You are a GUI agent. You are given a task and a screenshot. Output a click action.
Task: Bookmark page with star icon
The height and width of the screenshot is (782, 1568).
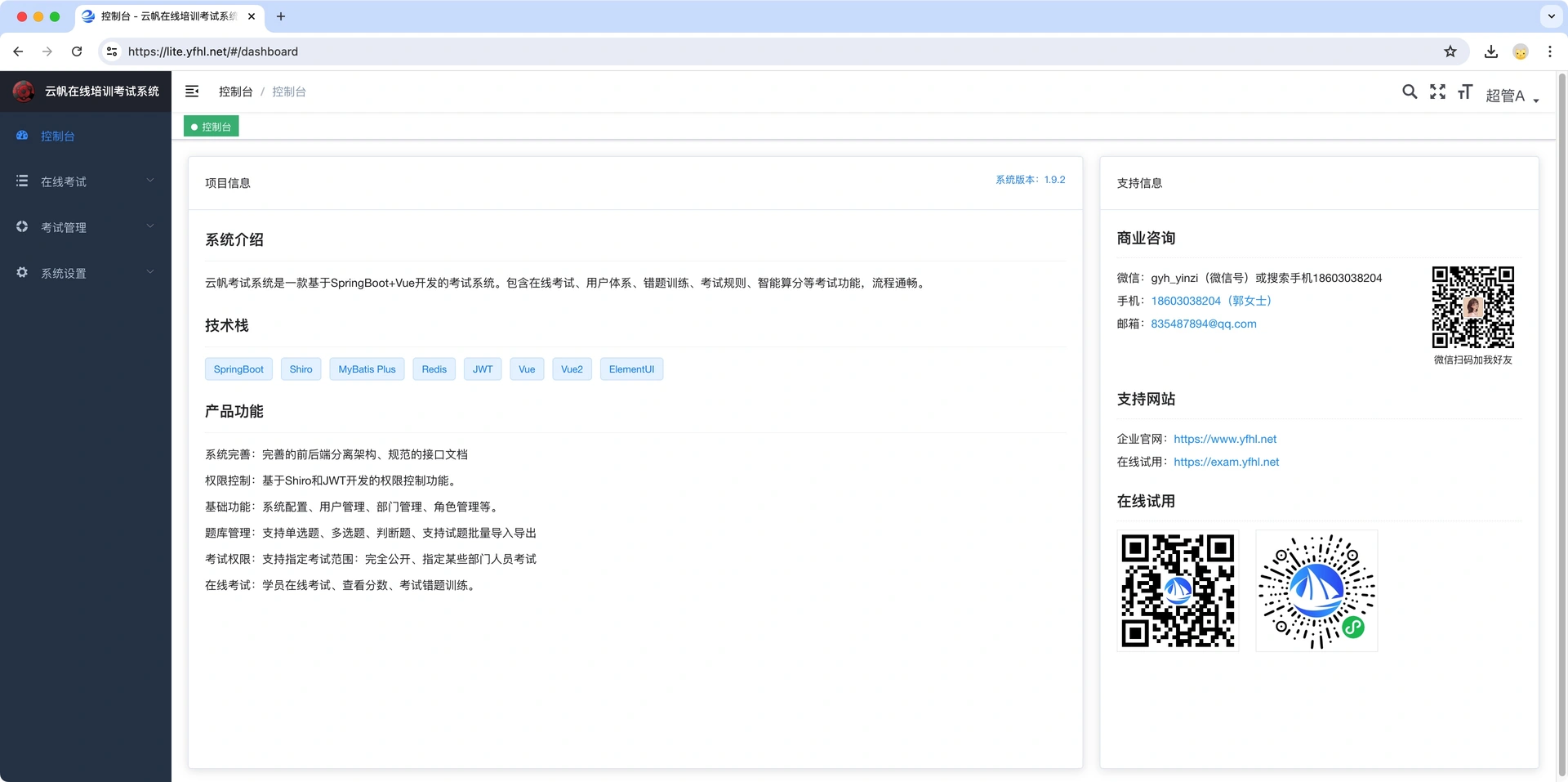[x=1450, y=51]
